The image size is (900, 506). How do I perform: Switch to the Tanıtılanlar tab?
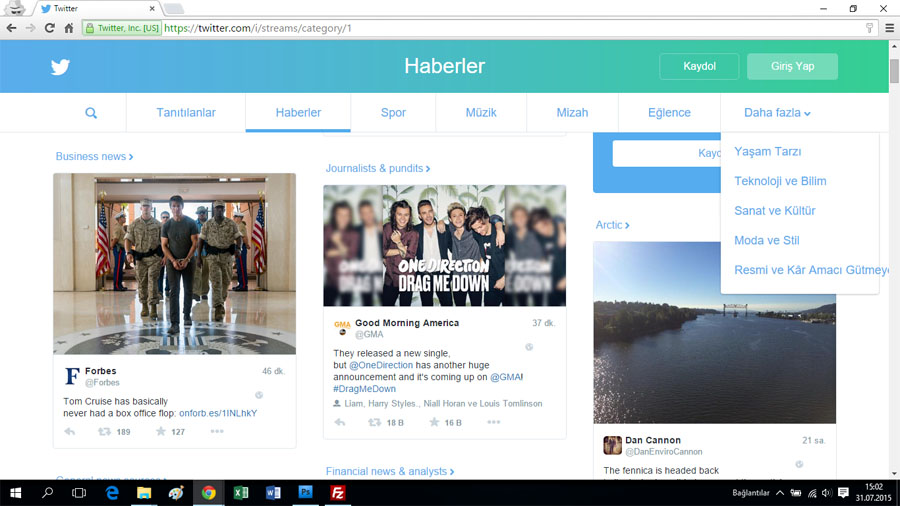[186, 113]
